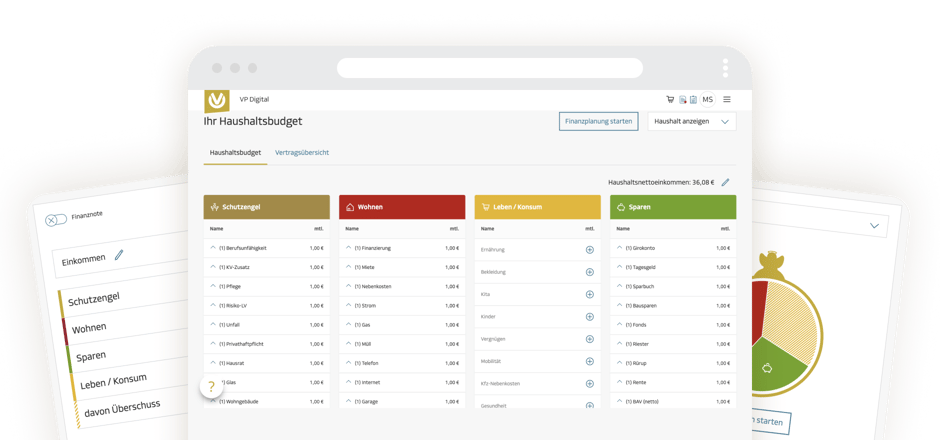Collapse the Girokonto row chevron

click(619, 248)
